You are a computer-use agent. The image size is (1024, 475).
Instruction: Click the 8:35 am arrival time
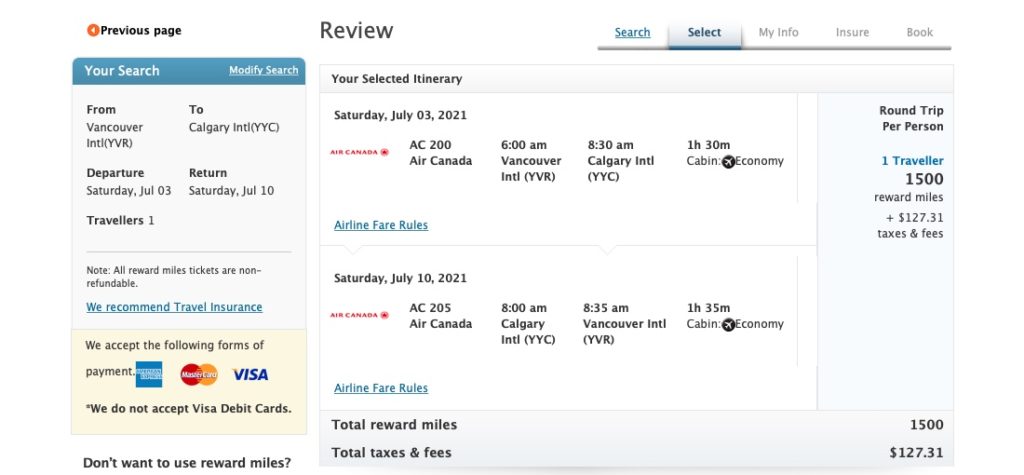tap(606, 308)
